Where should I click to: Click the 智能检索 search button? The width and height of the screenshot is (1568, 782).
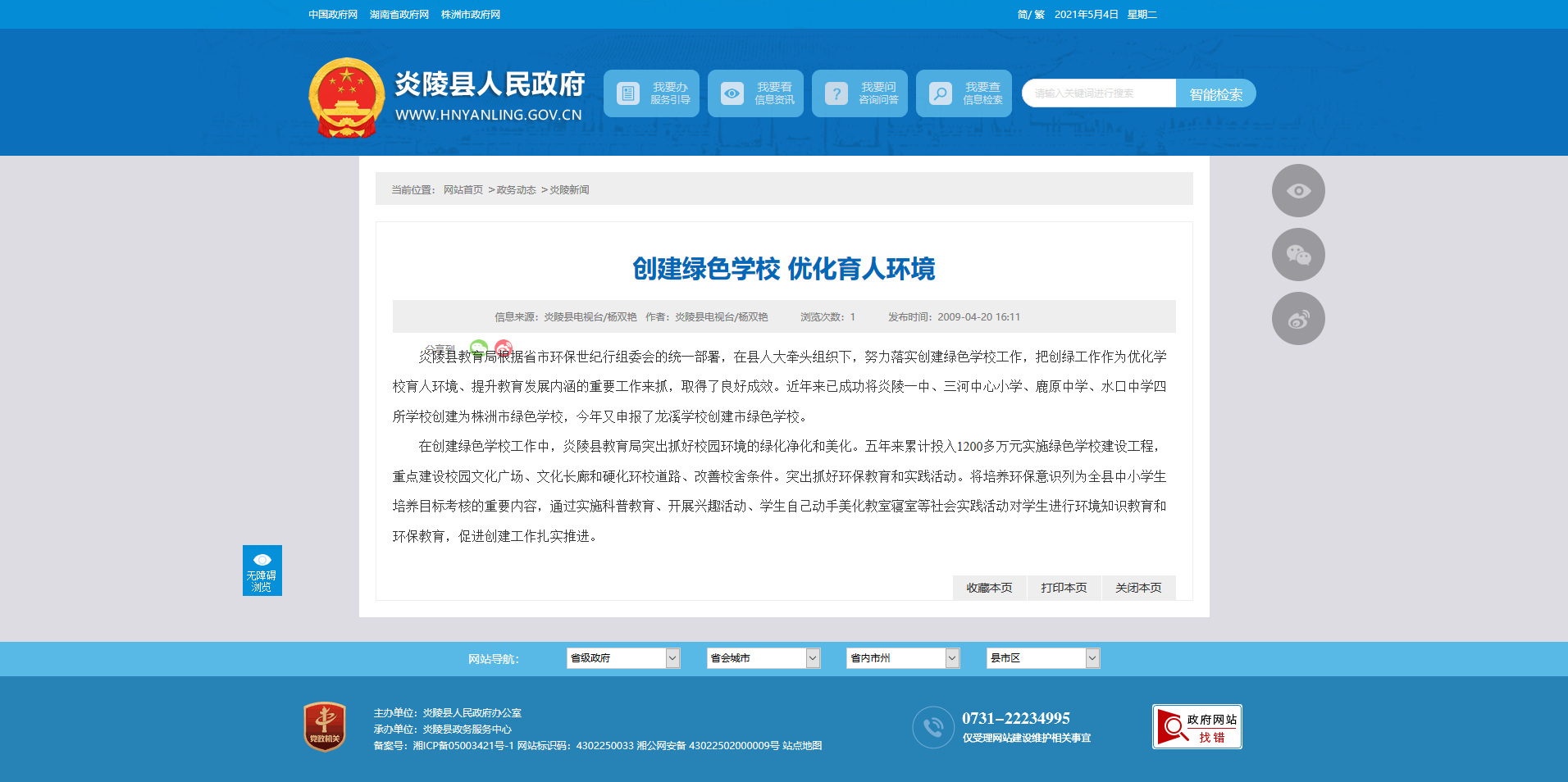pos(1215,94)
